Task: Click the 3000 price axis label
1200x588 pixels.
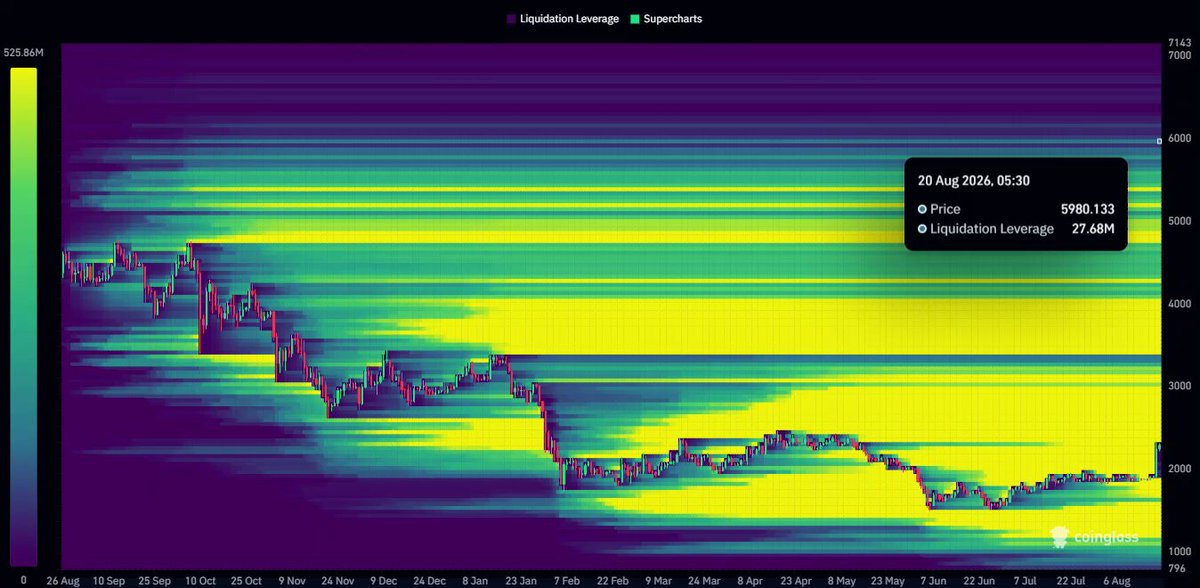Action: [x=1181, y=386]
